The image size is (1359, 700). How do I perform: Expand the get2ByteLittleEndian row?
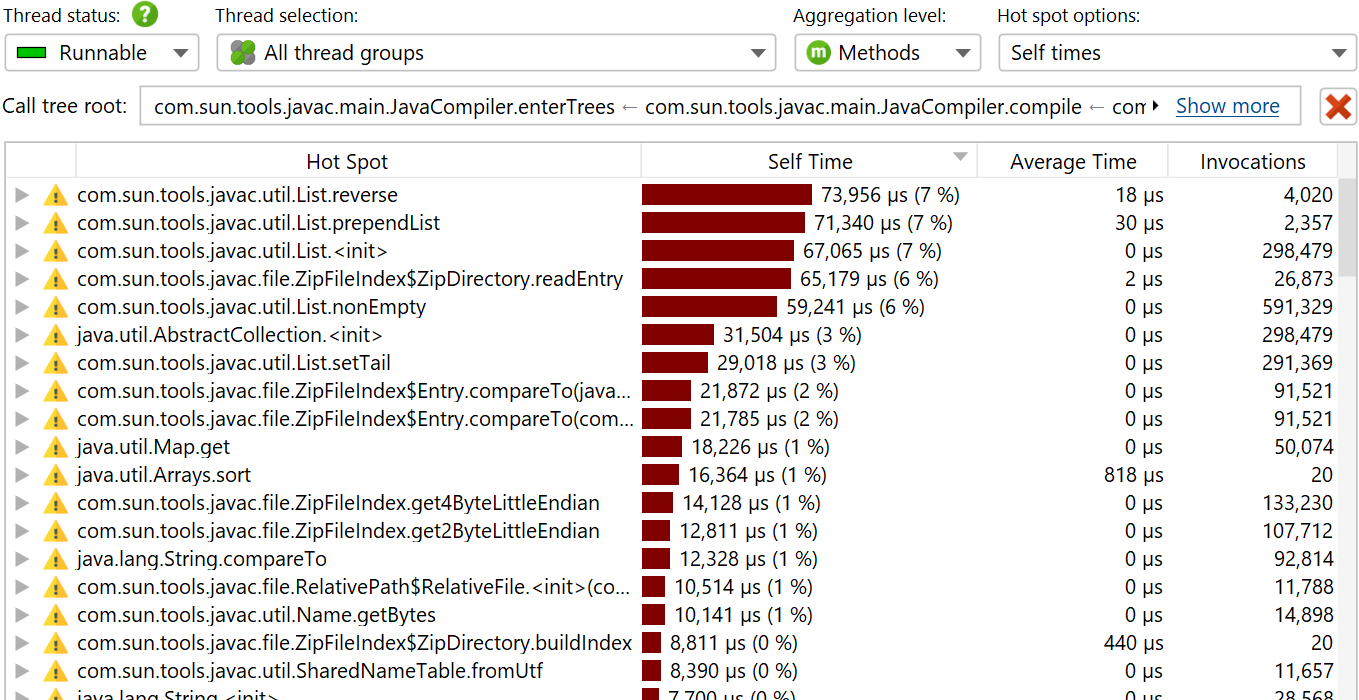click(22, 531)
